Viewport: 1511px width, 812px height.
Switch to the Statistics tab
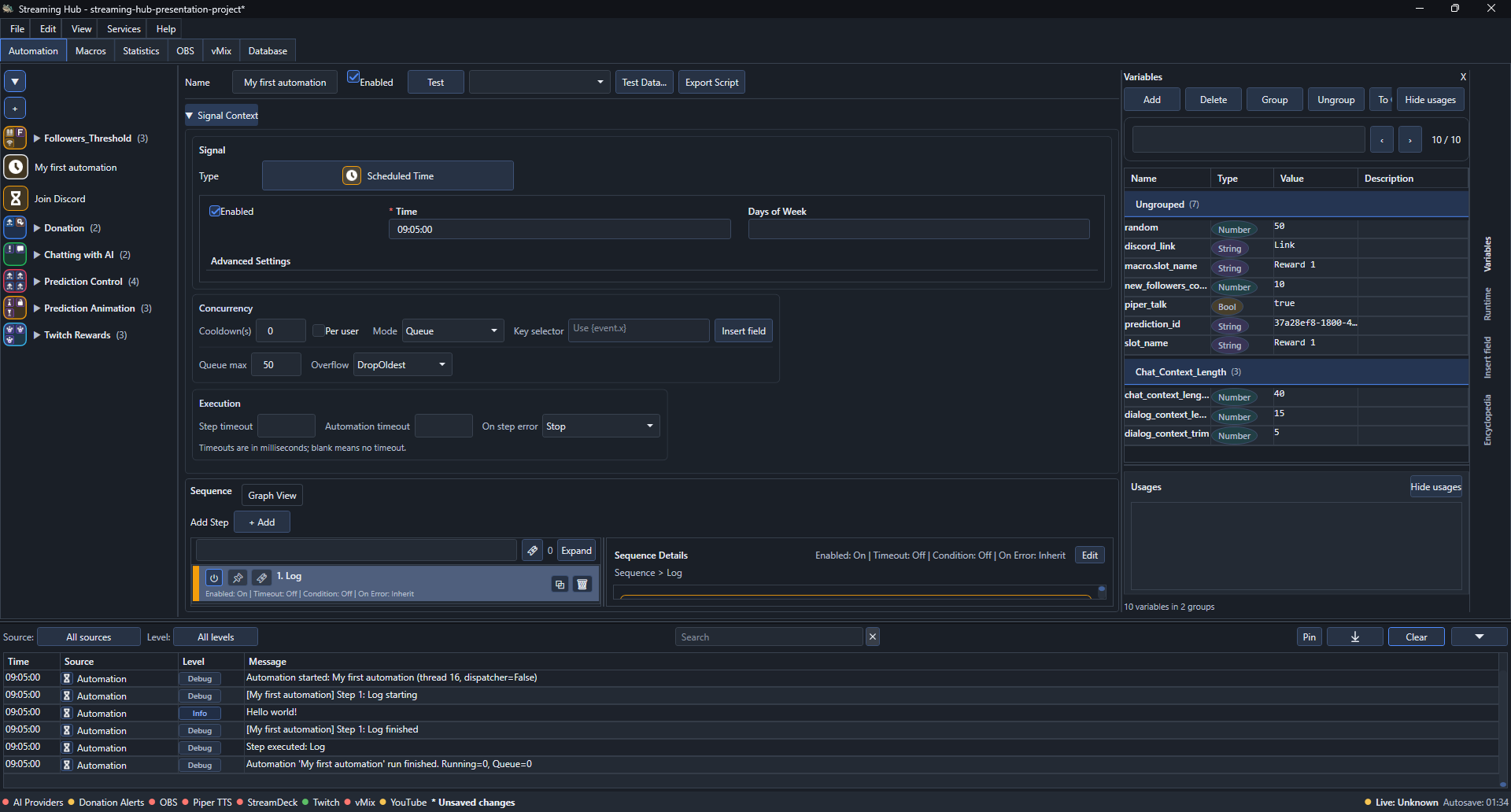[x=141, y=50]
